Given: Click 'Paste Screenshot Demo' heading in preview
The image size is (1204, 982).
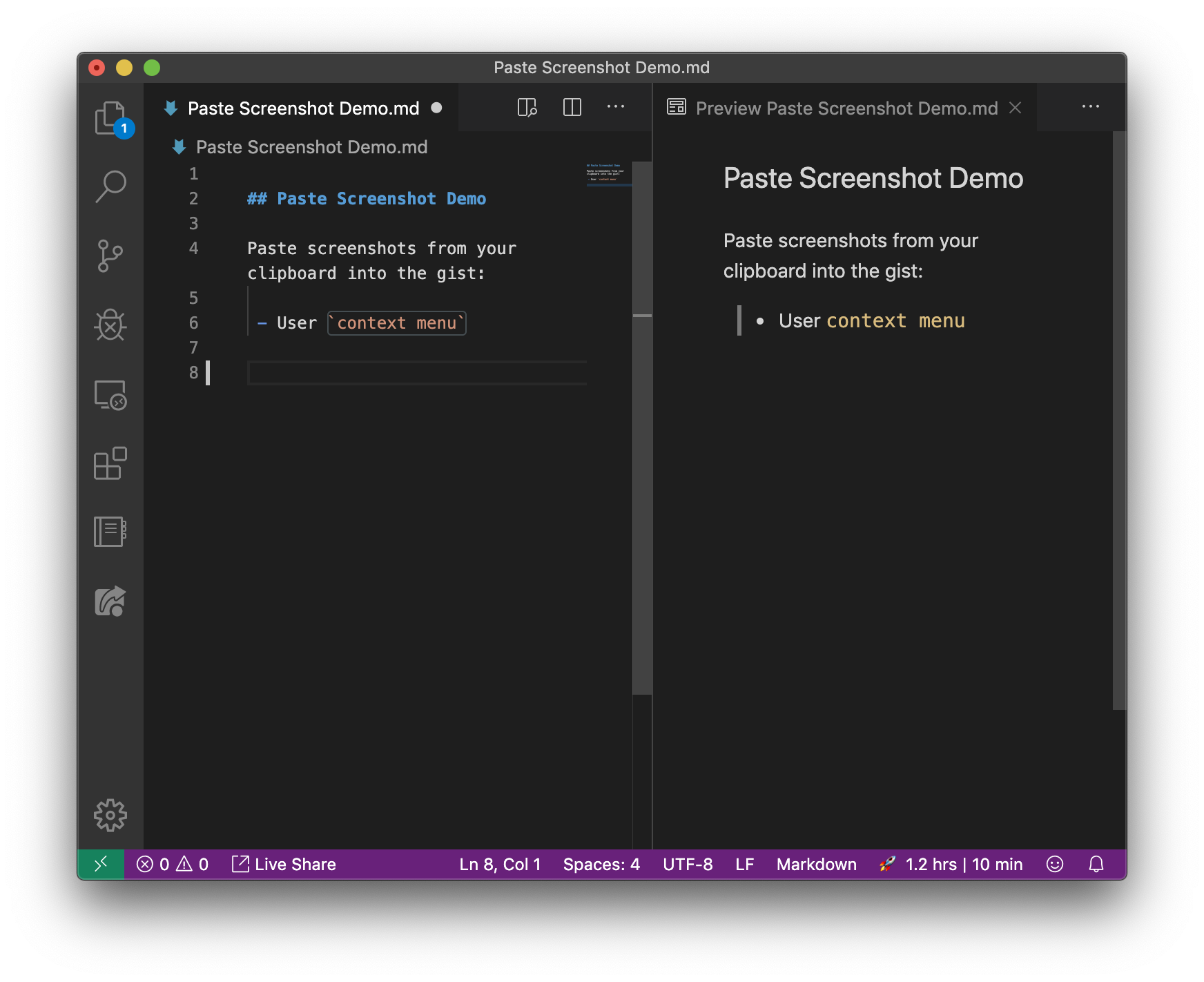Looking at the screenshot, I should tap(873, 178).
